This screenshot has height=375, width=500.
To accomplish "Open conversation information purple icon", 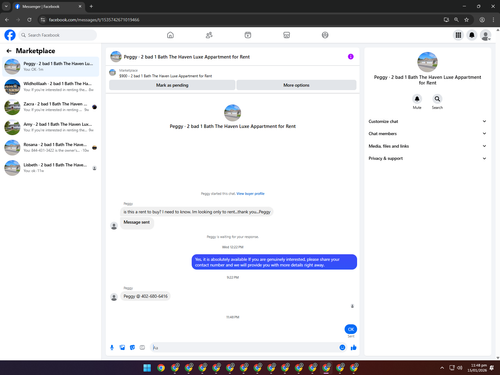I will point(351,57).
